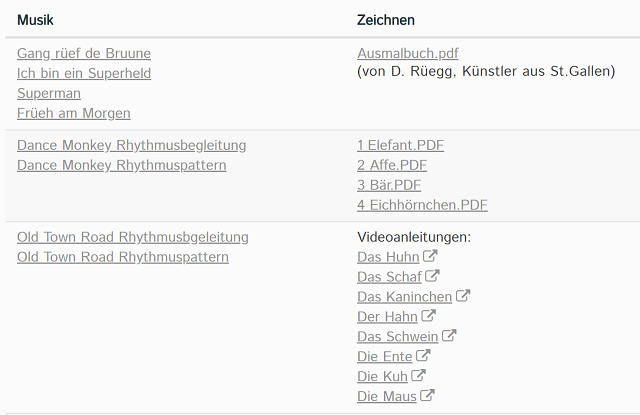
Task: Click external link icon beside Die Maus
Action: [427, 395]
